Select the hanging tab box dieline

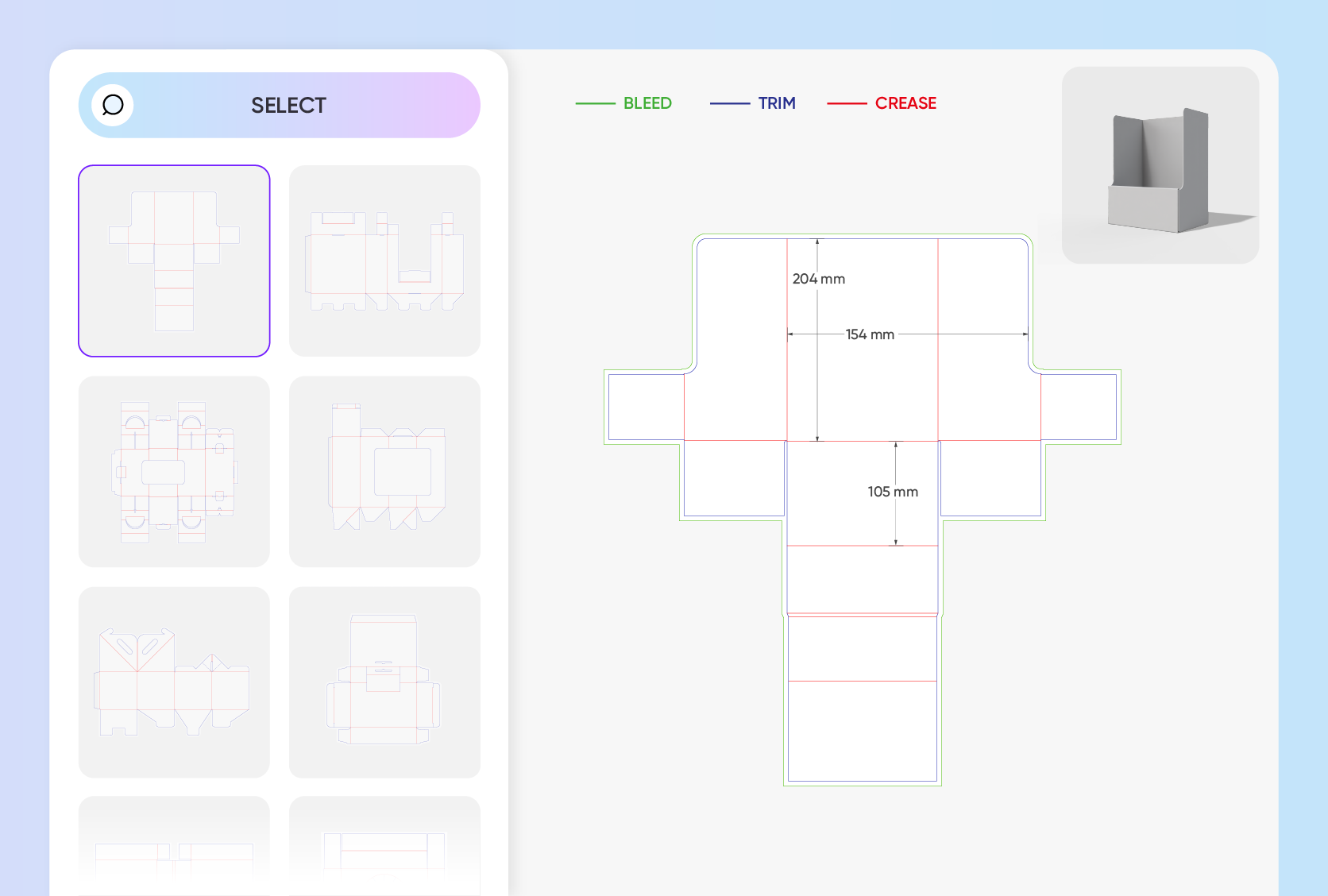384,682
